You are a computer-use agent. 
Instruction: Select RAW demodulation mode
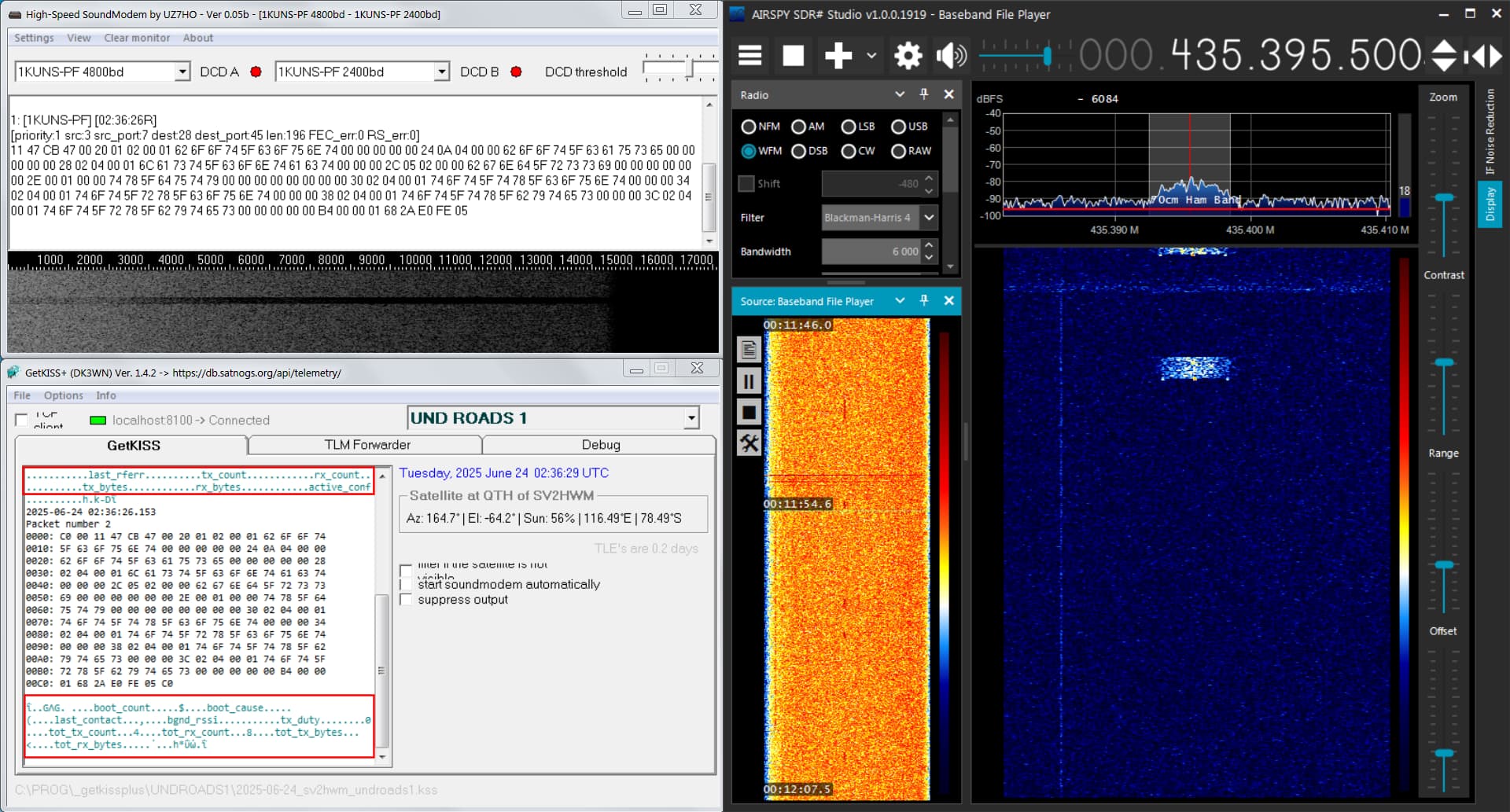911,151
